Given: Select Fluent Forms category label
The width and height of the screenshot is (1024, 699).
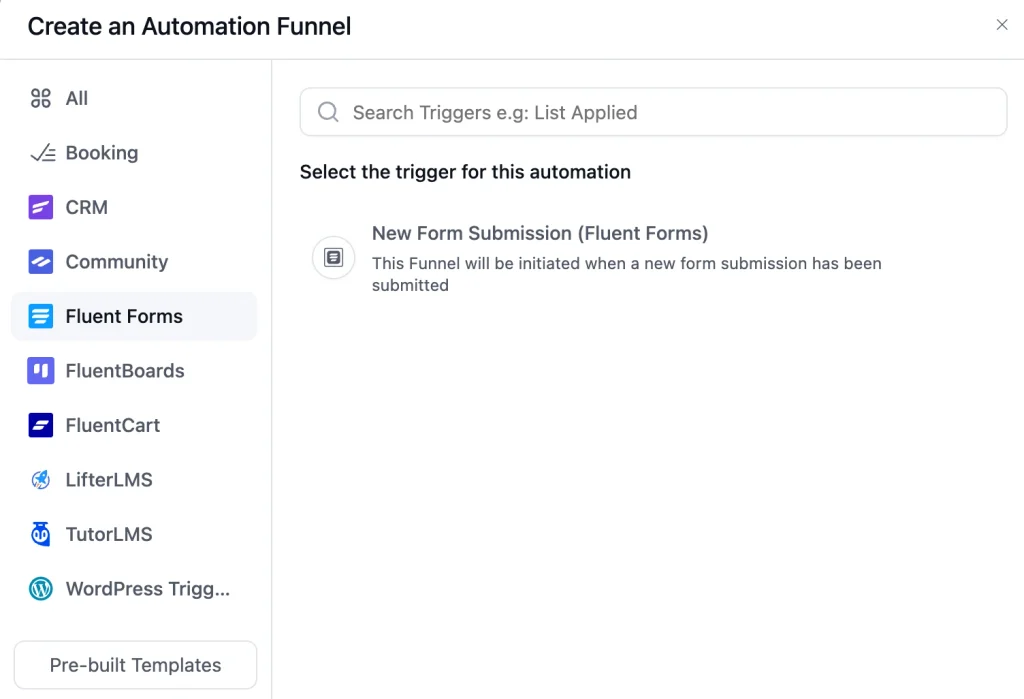Looking at the screenshot, I should coord(124,316).
